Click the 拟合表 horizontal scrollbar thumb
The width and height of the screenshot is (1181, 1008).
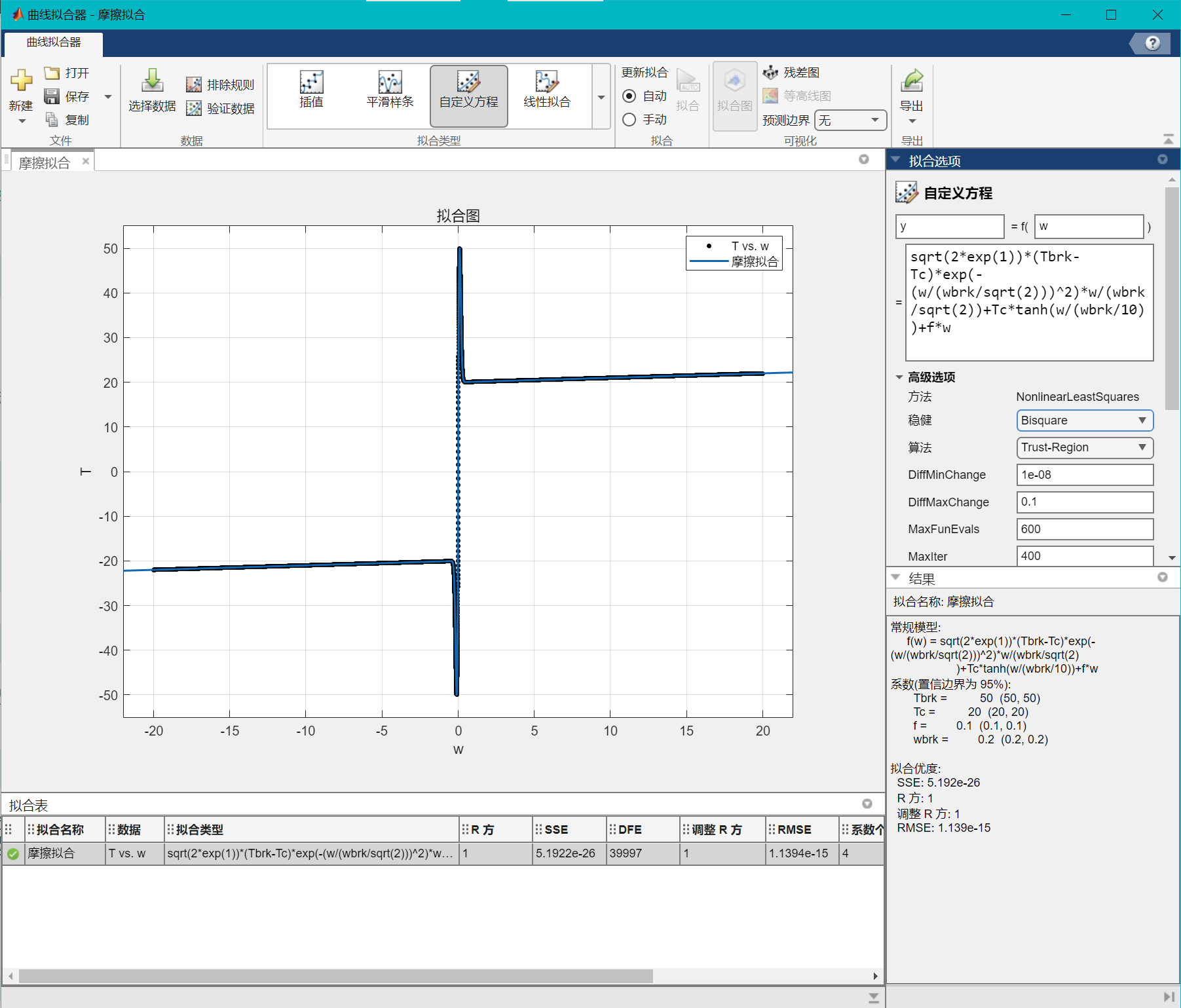coord(335,976)
